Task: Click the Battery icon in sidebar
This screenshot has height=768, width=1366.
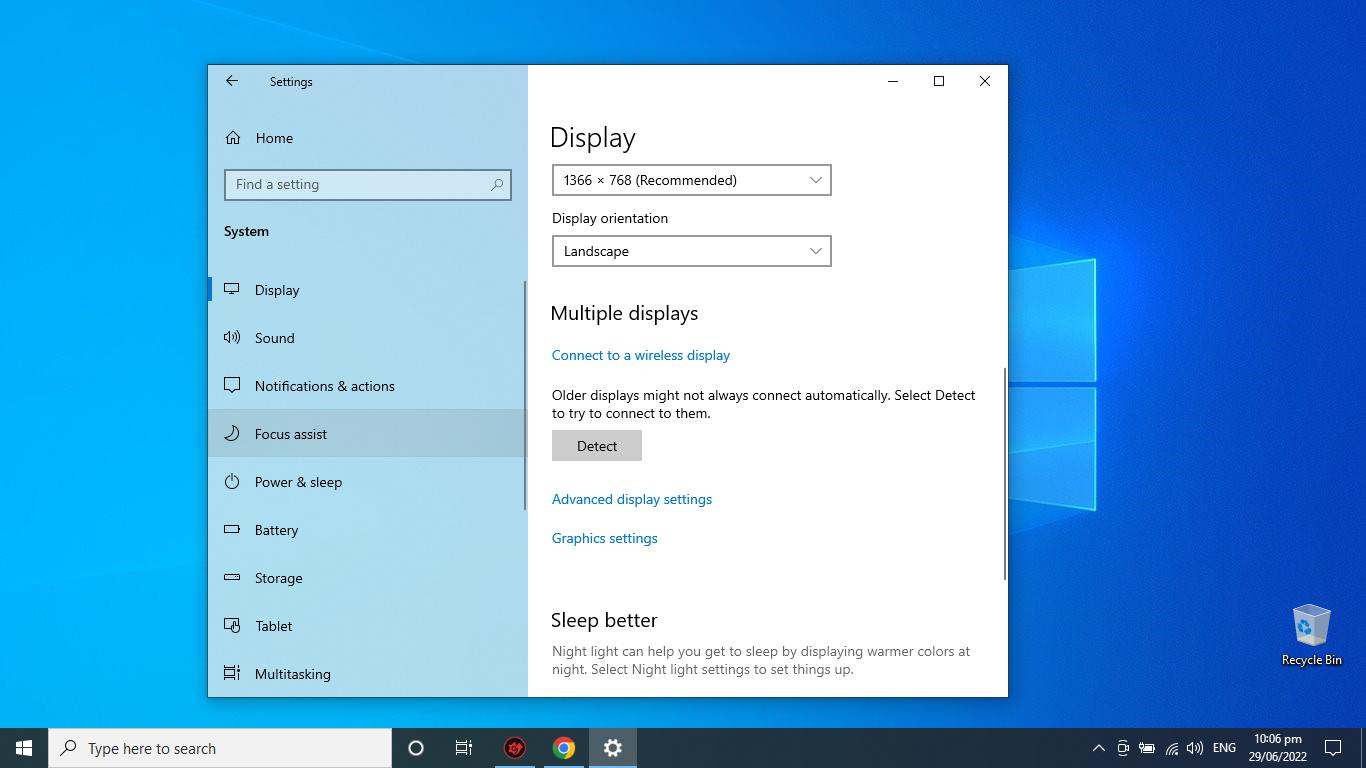Action: 232,530
